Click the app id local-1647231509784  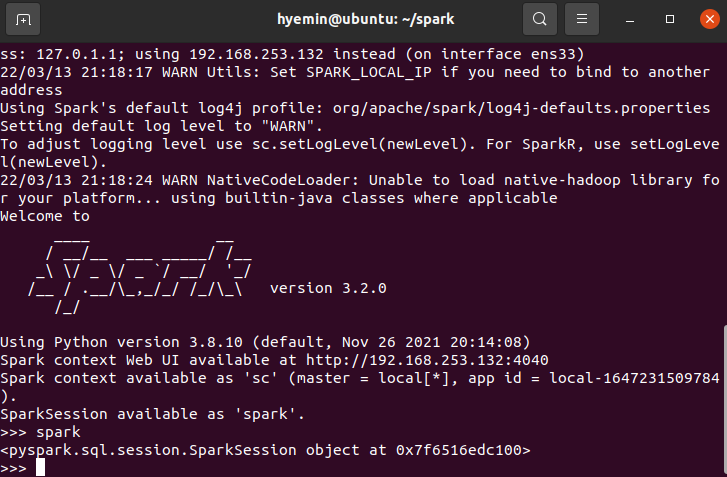click(x=634, y=378)
